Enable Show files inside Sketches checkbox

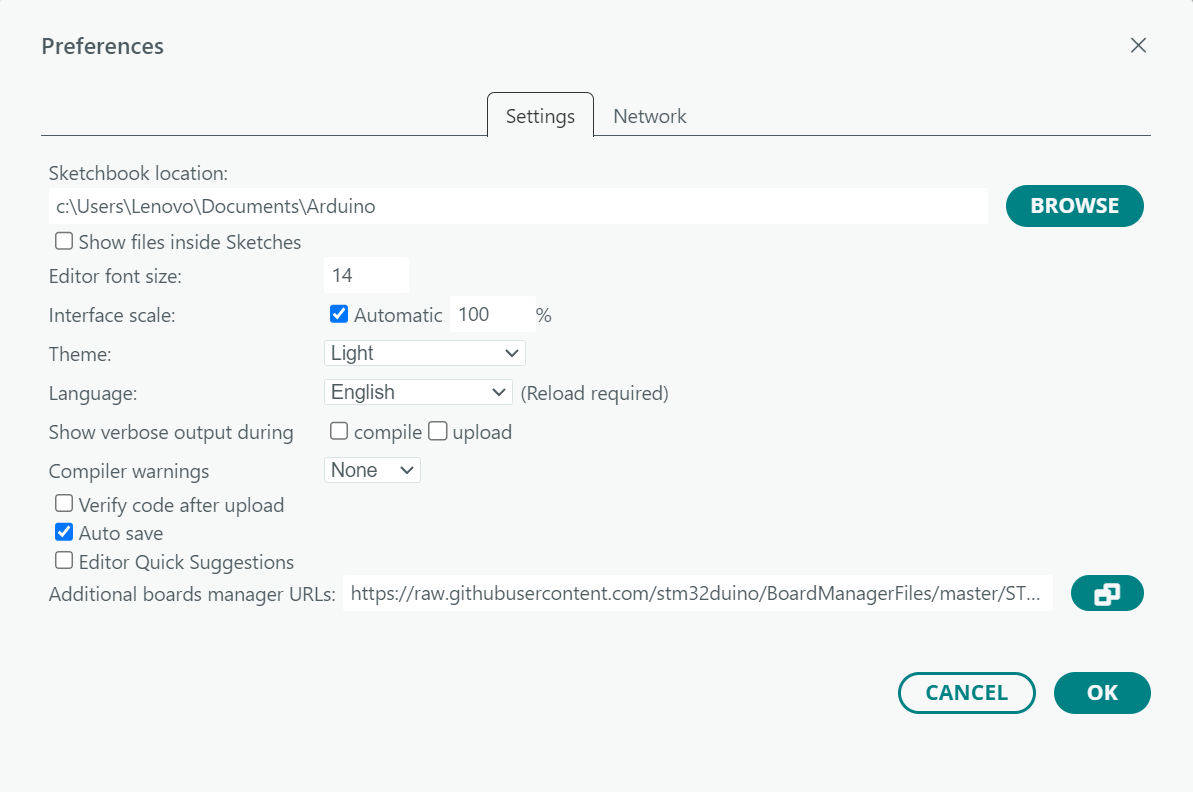[x=64, y=241]
